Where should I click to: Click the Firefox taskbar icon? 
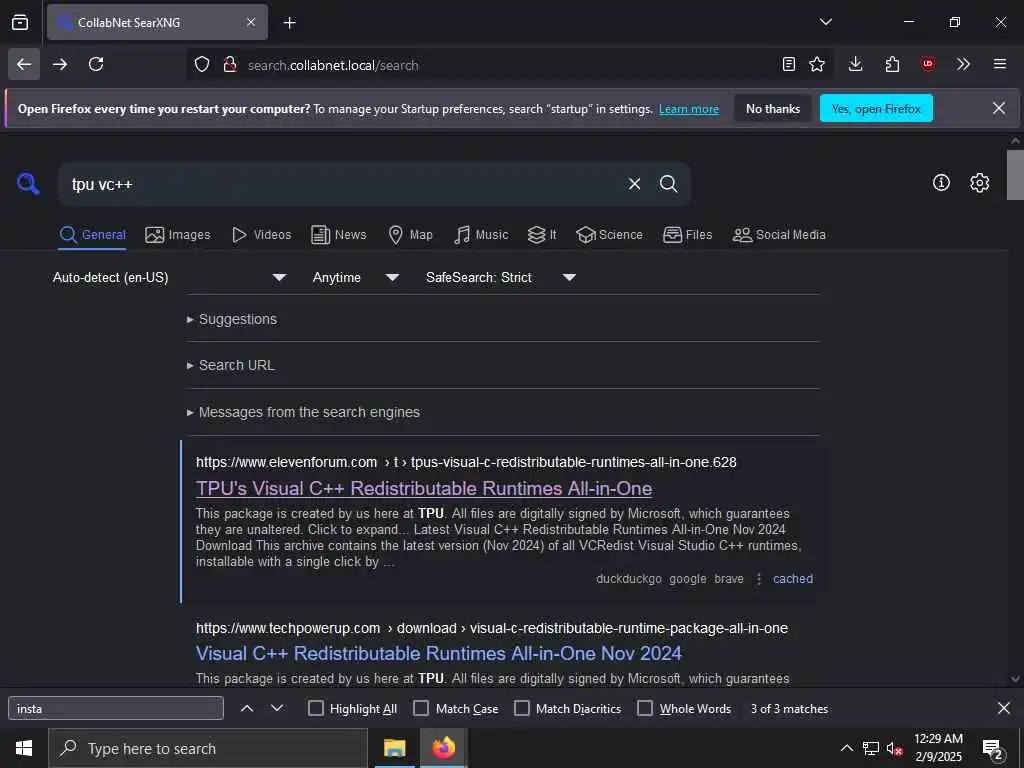coord(443,748)
